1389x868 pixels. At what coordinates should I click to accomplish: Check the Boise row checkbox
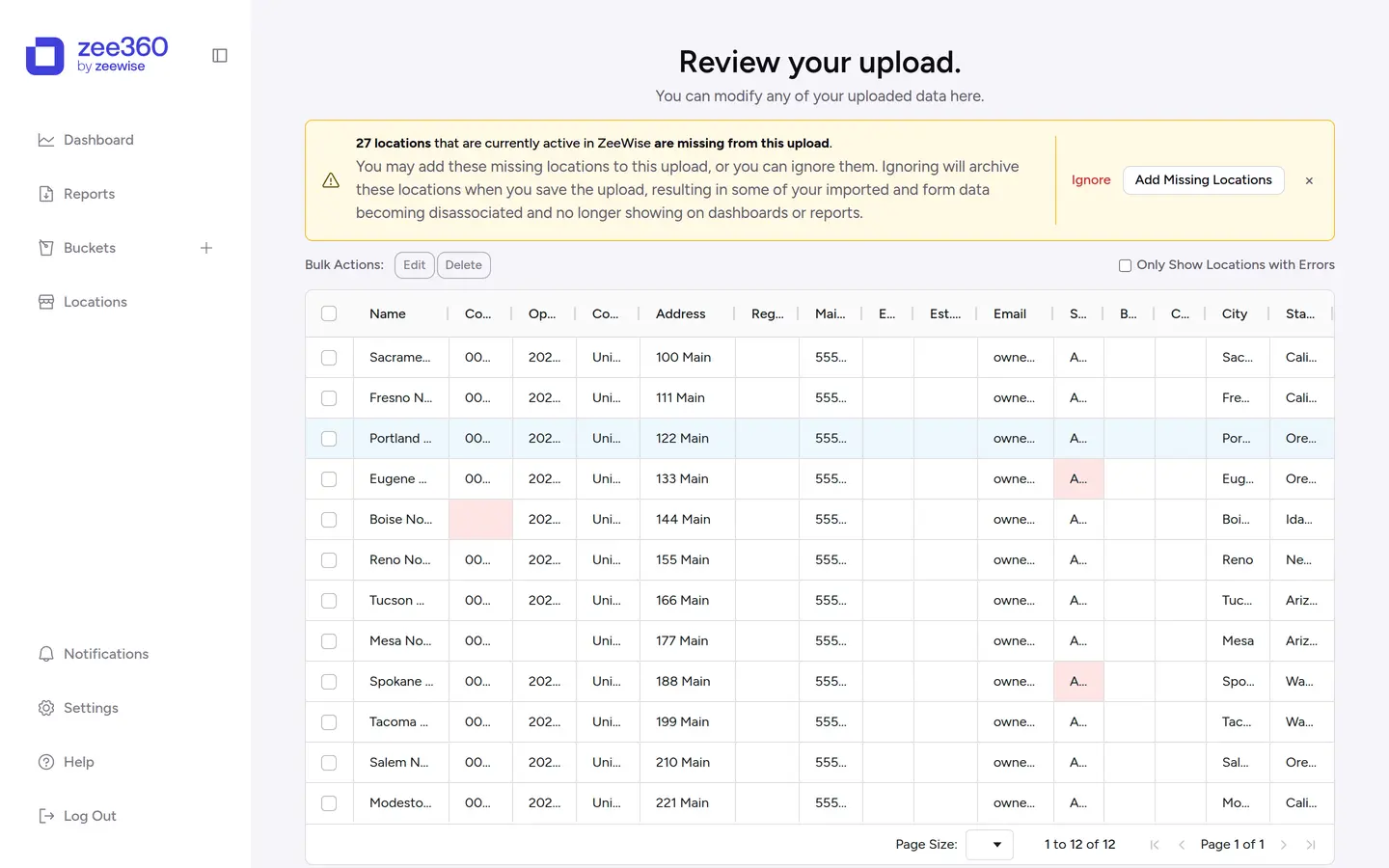pos(329,520)
